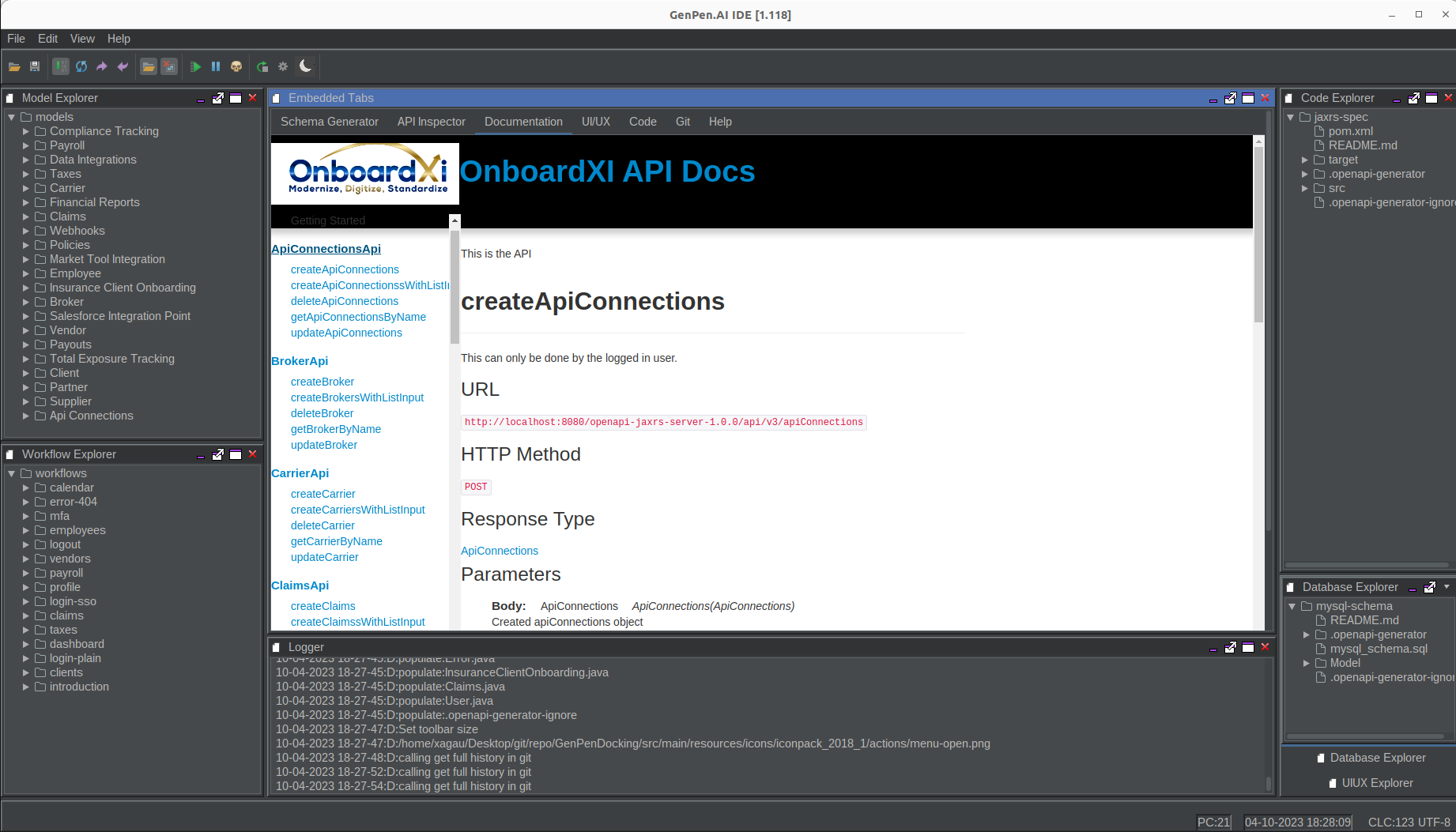
Task: Pause execution with the blue pause icon
Action: 216,67
